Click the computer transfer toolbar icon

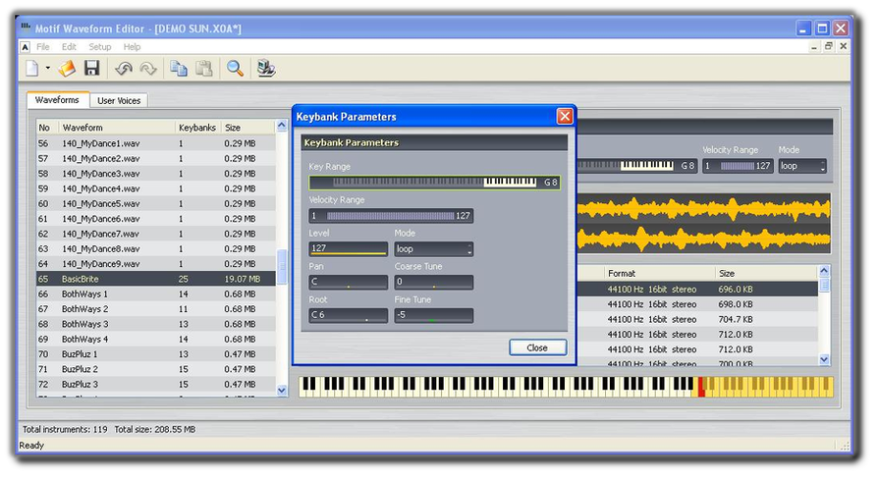[x=265, y=68]
